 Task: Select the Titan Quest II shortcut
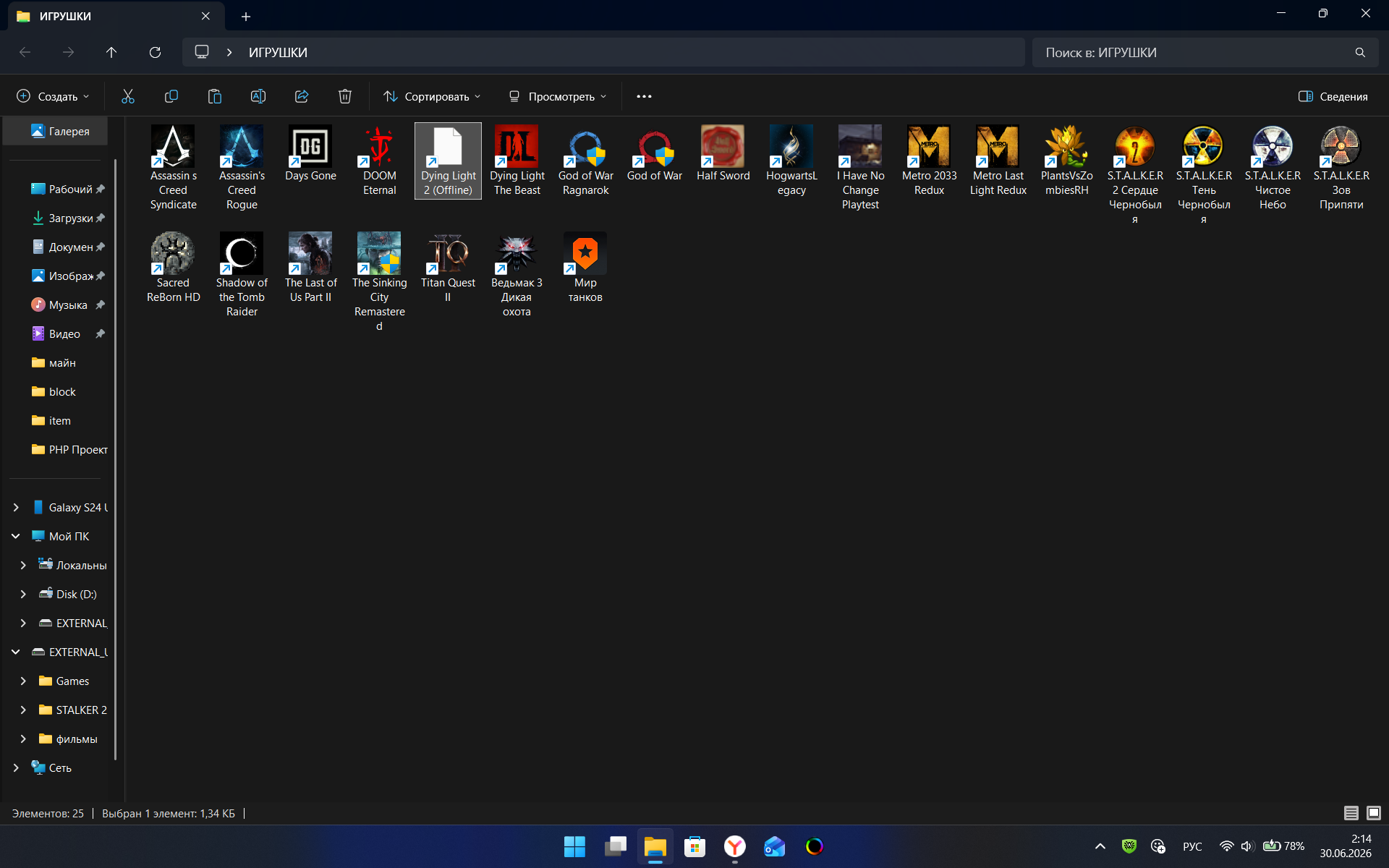(x=449, y=268)
